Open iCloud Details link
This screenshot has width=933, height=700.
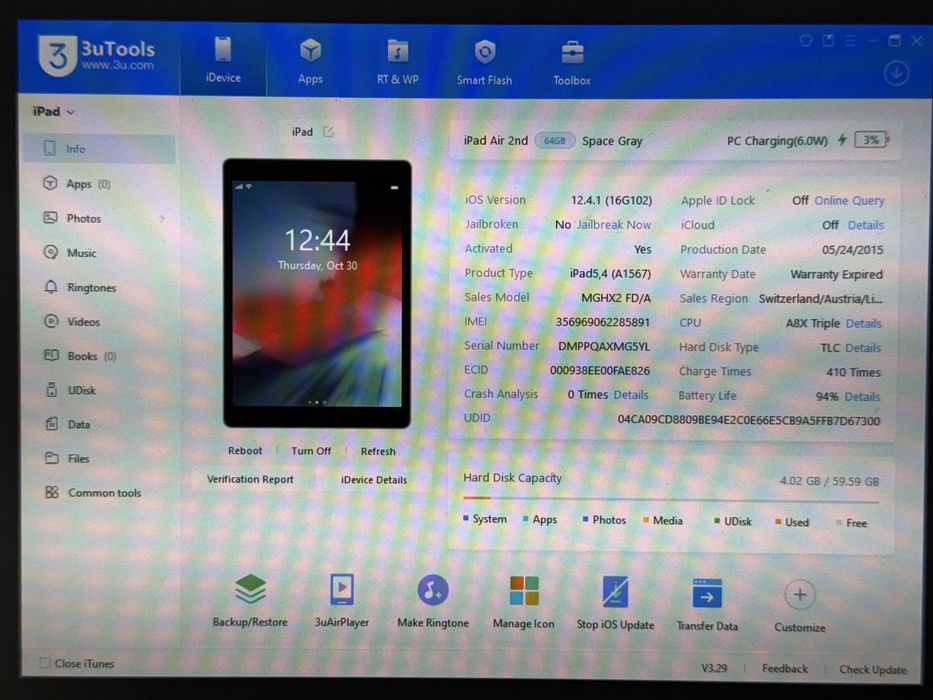coord(866,225)
